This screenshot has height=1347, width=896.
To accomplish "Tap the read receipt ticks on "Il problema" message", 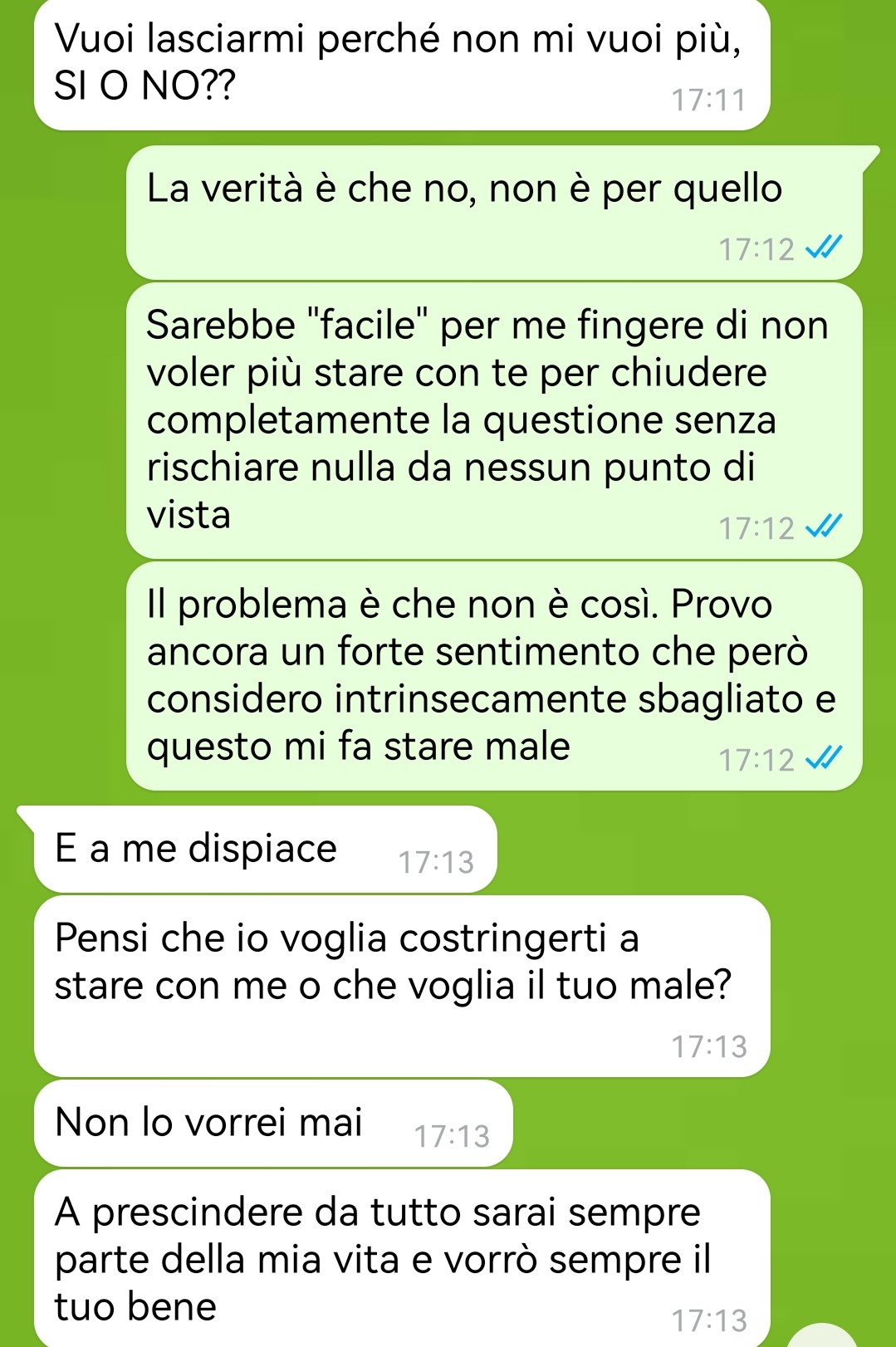I will (824, 758).
